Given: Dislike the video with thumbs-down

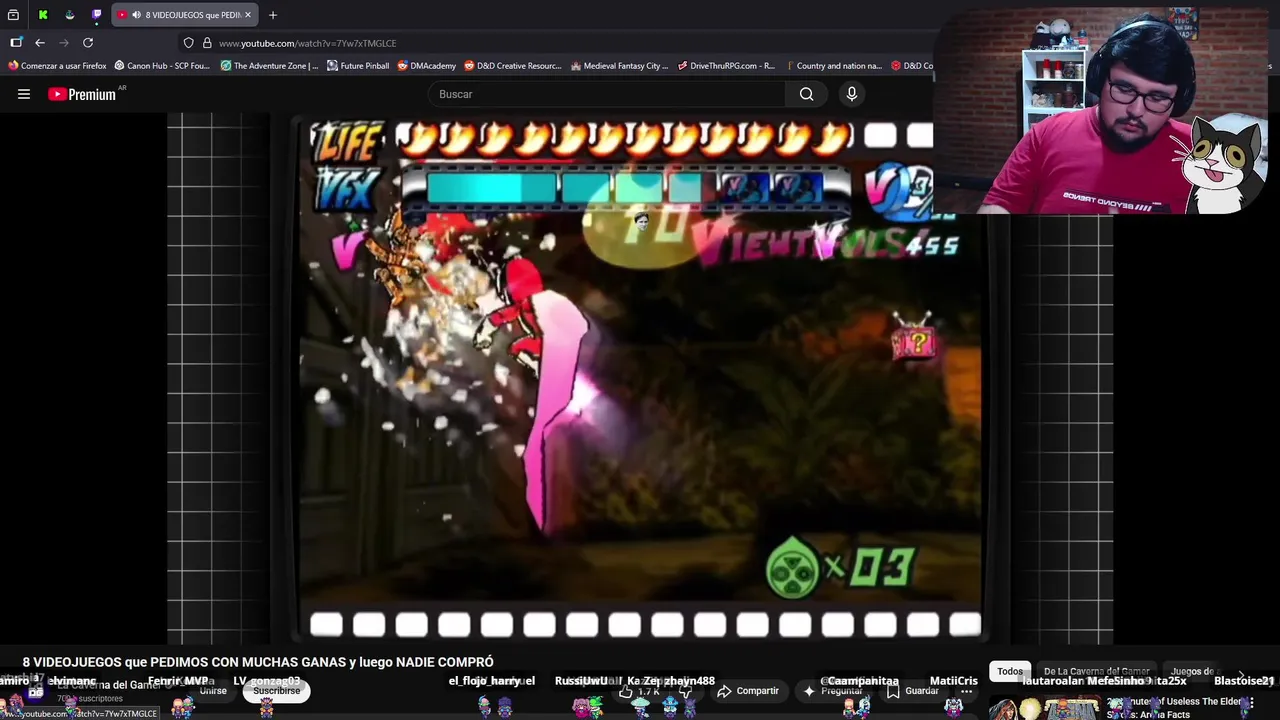Looking at the screenshot, I should point(686,691).
